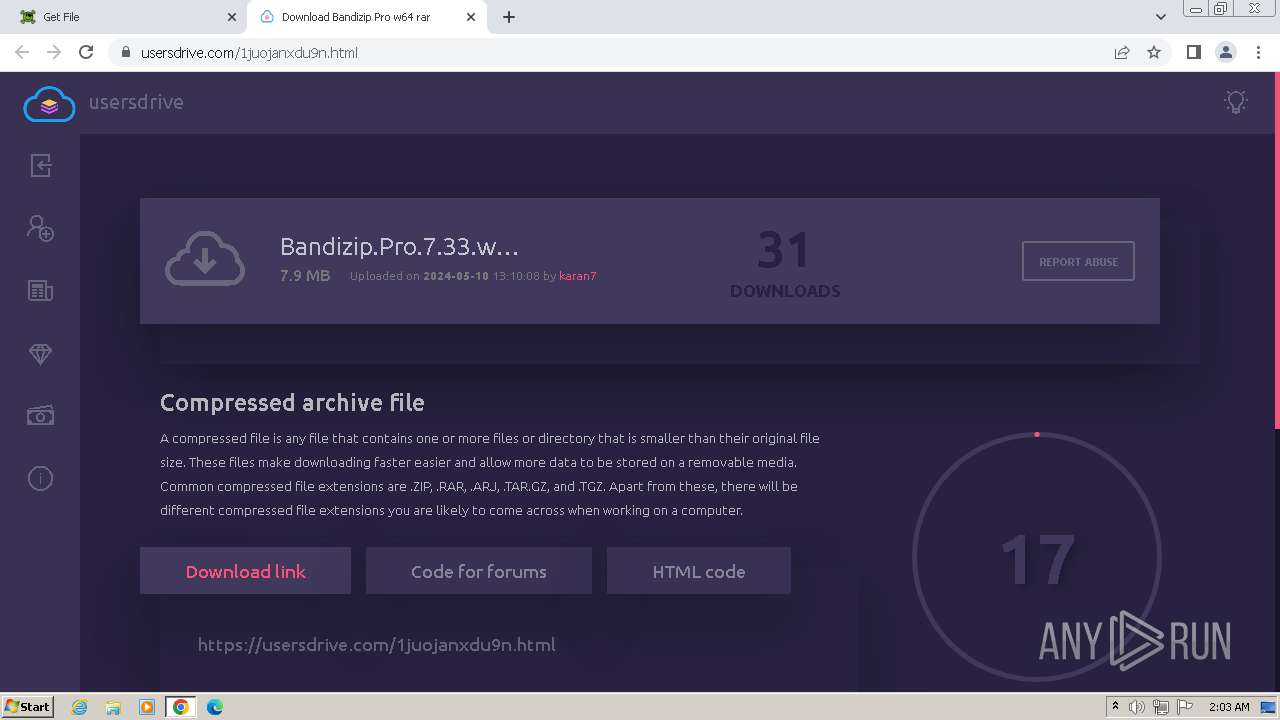Click the address bar URL field

point(610,52)
